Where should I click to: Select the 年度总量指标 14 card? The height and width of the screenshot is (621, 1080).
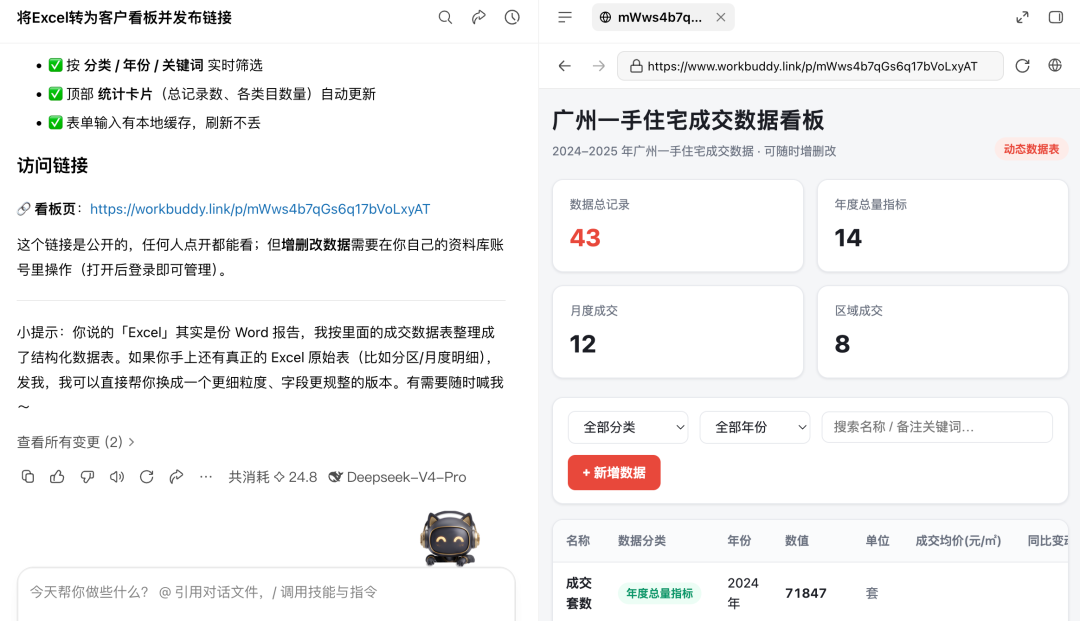pyautogui.click(x=942, y=226)
